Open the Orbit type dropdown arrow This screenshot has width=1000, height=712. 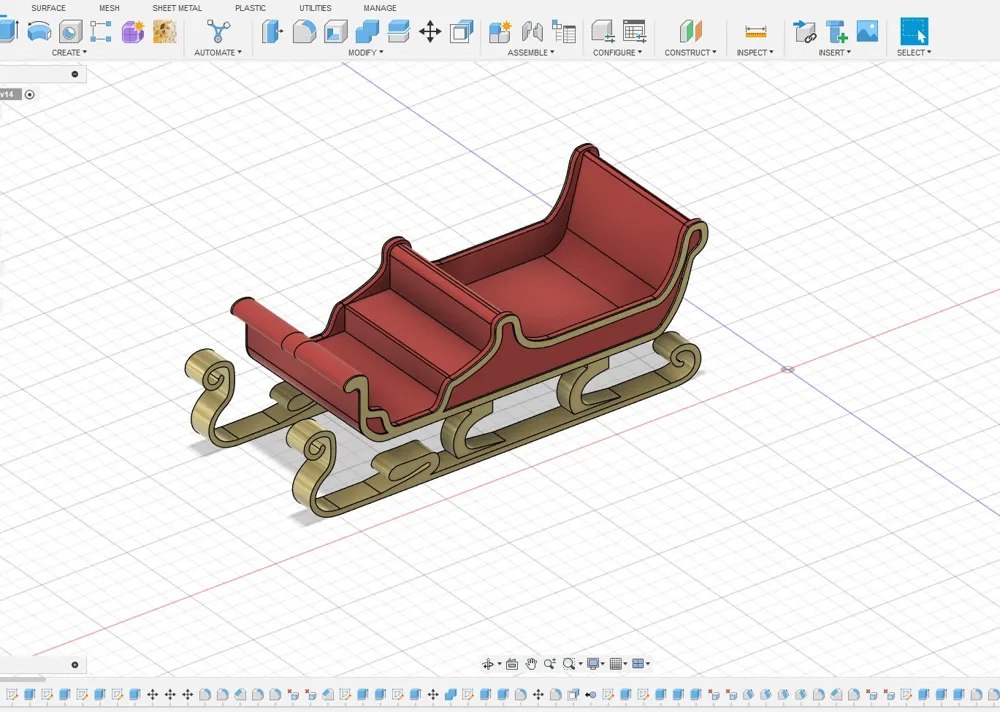(x=499, y=664)
